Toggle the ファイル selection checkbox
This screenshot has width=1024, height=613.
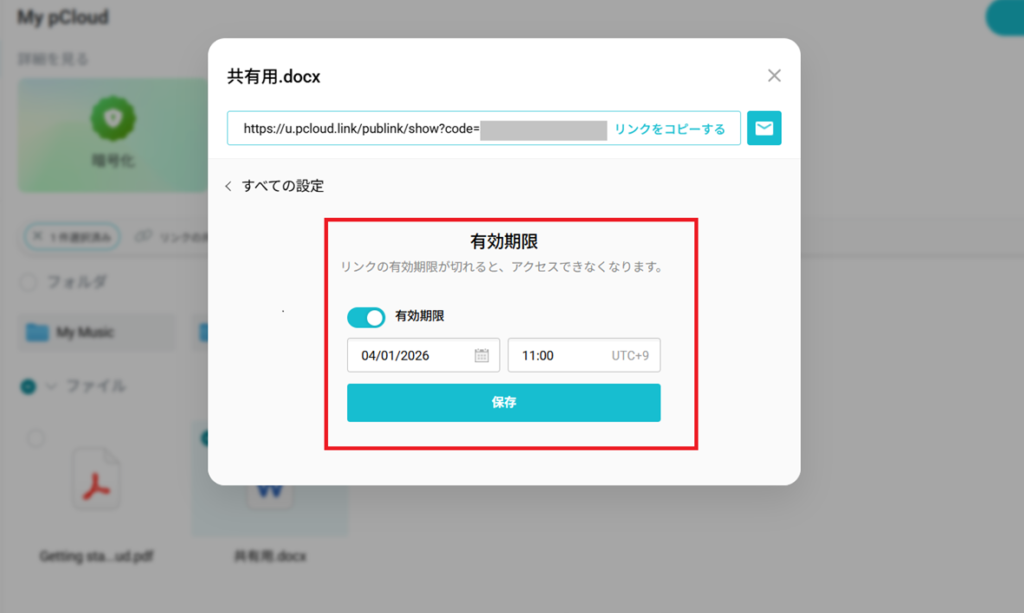point(28,386)
